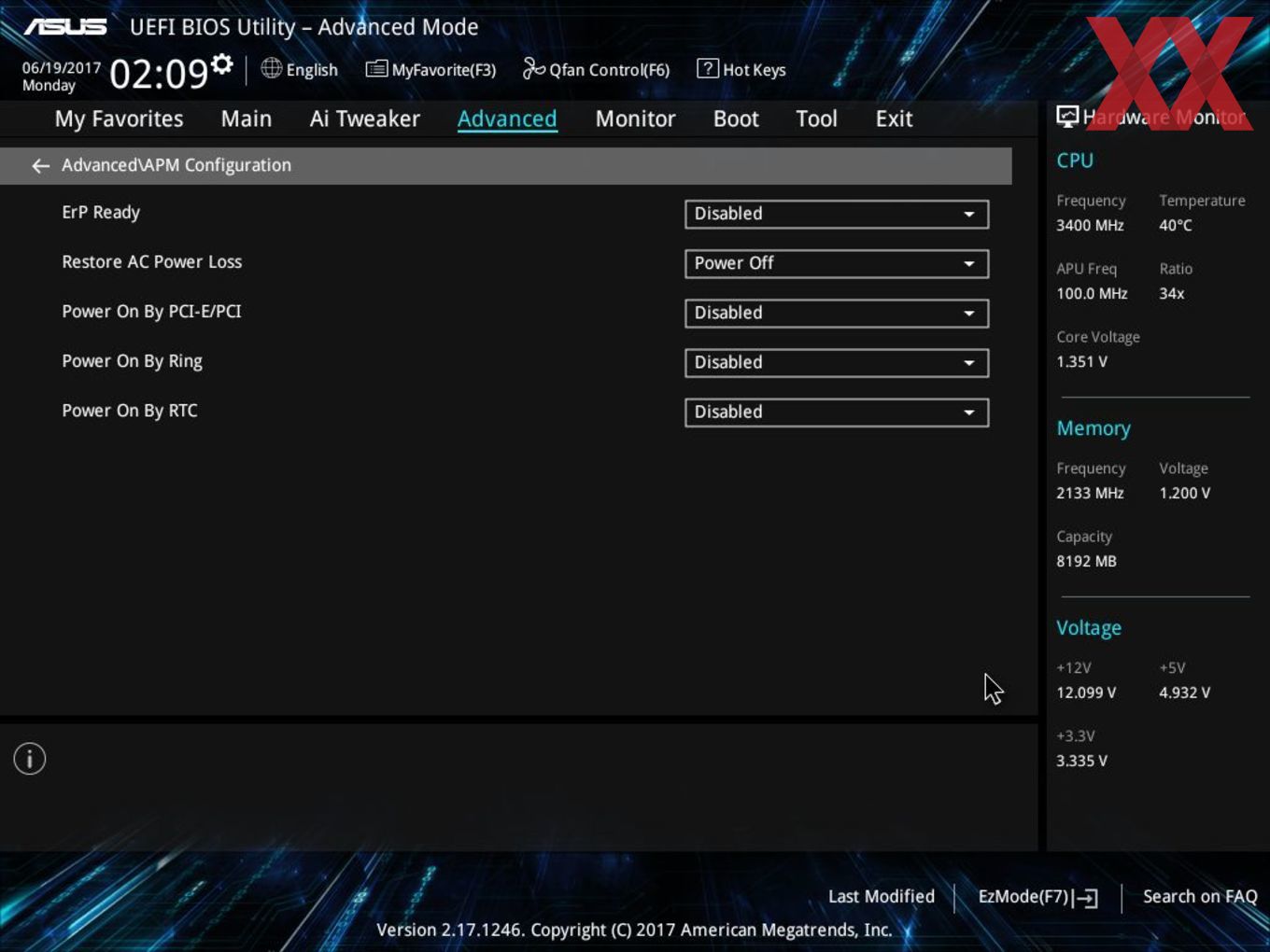Click the MyFavorite list icon

[376, 69]
